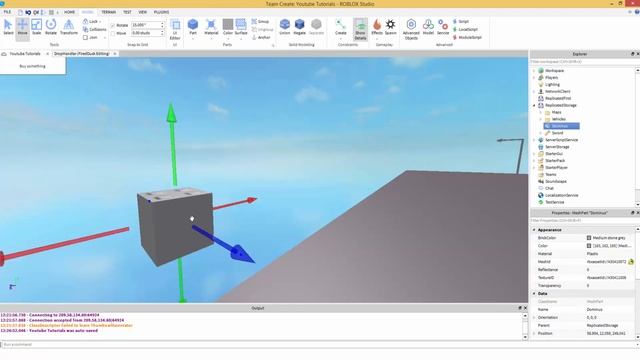This screenshot has height=360, width=640.
Task: Open the Surface tool
Action: click(241, 27)
